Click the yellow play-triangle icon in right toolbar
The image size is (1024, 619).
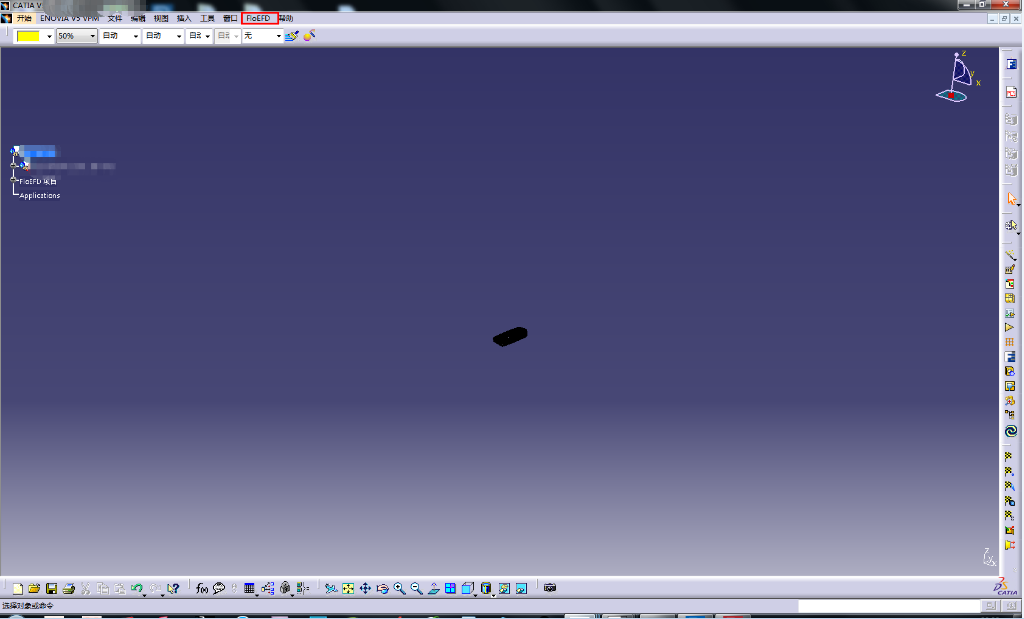click(x=1010, y=327)
